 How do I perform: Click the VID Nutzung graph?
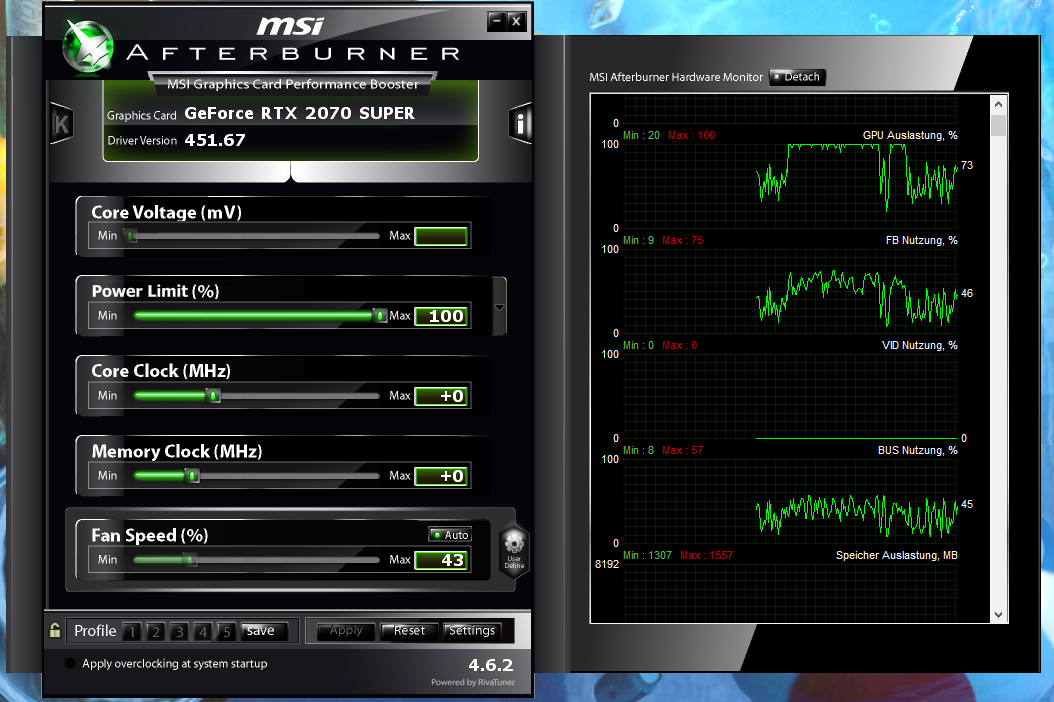[x=790, y=395]
